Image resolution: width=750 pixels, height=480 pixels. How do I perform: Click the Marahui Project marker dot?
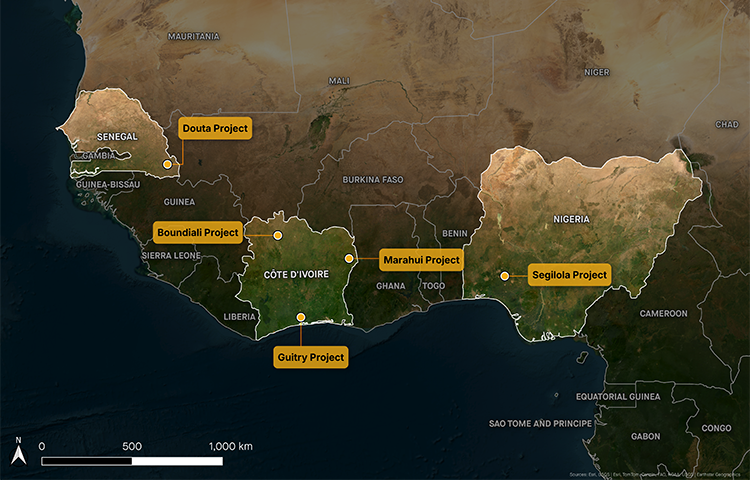tap(349, 259)
